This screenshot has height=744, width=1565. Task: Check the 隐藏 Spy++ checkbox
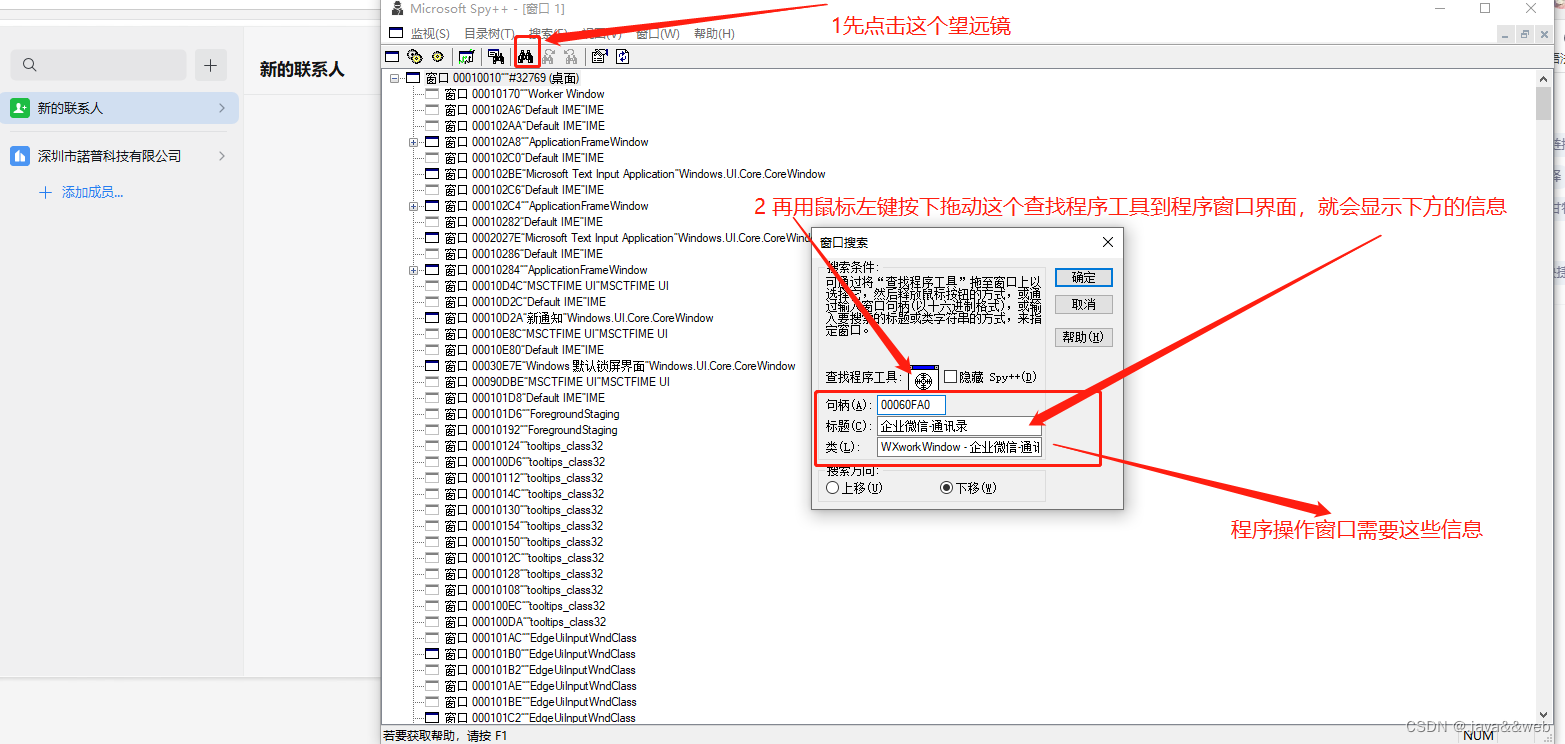pos(950,377)
